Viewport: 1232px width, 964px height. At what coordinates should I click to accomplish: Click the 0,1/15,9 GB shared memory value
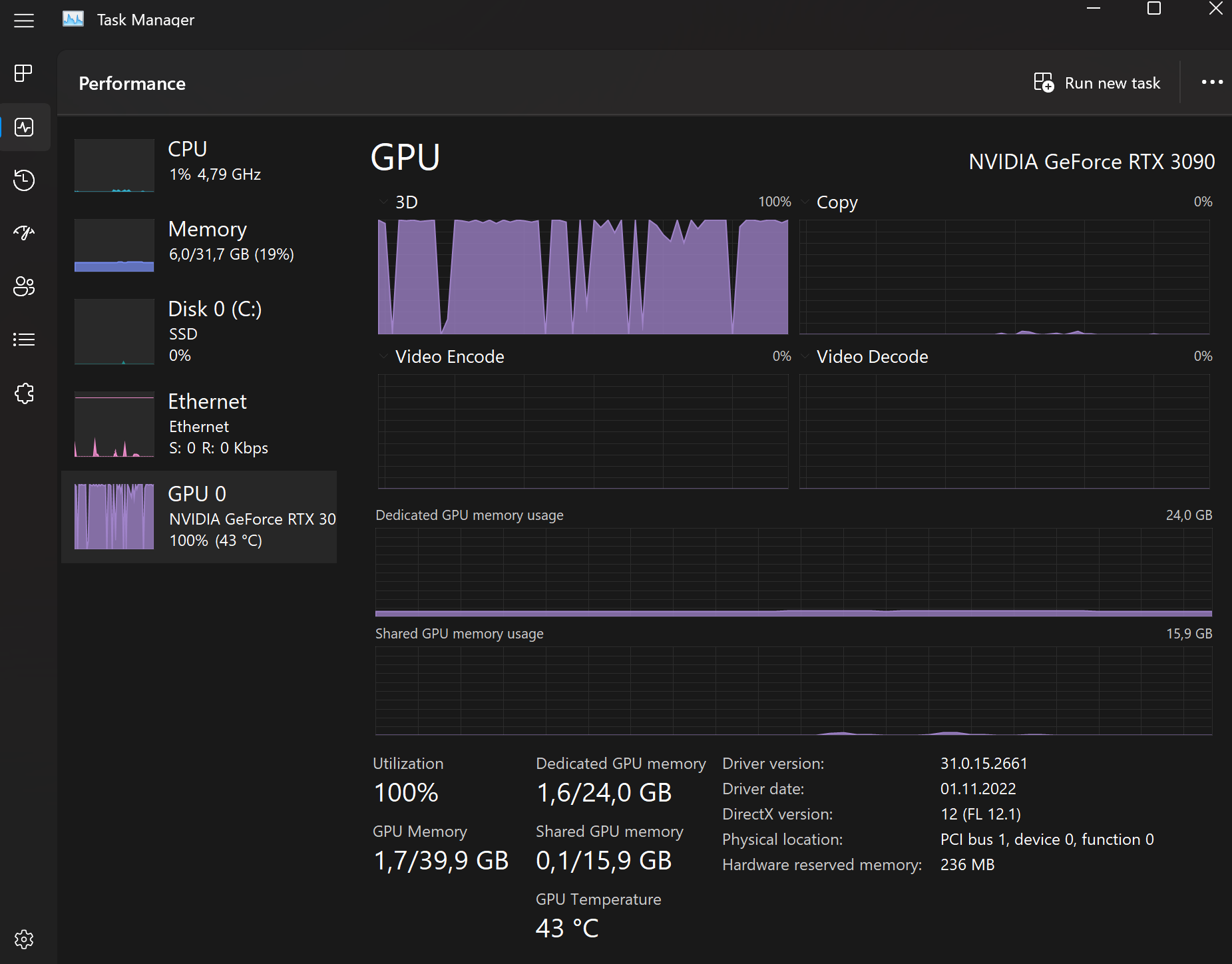(604, 860)
